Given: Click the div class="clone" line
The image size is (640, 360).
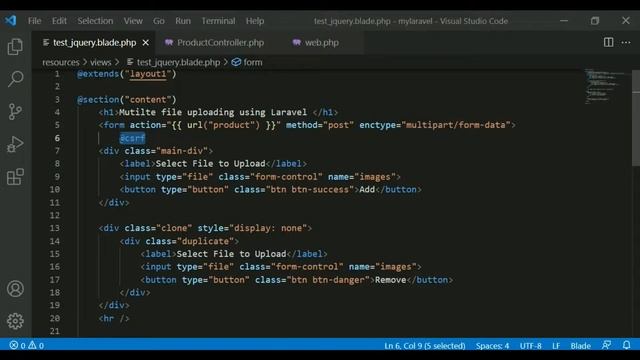Looking at the screenshot, I should tap(205, 228).
